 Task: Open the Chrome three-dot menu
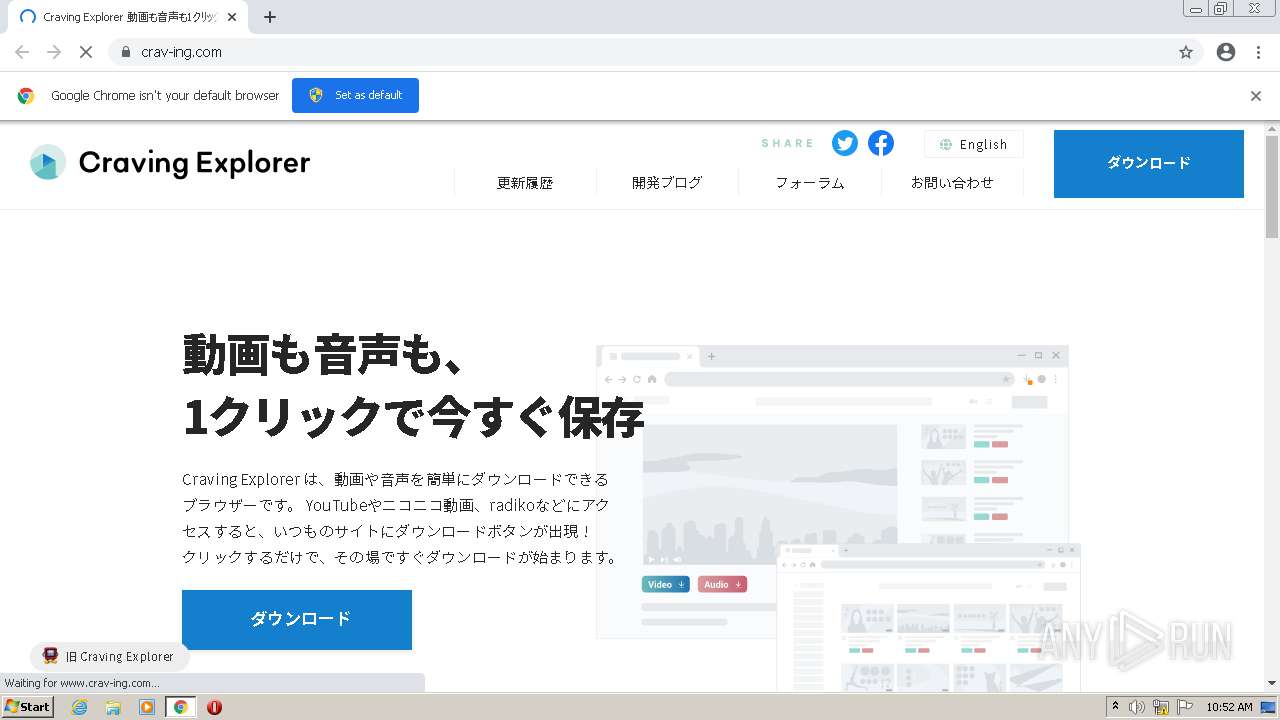(1258, 52)
